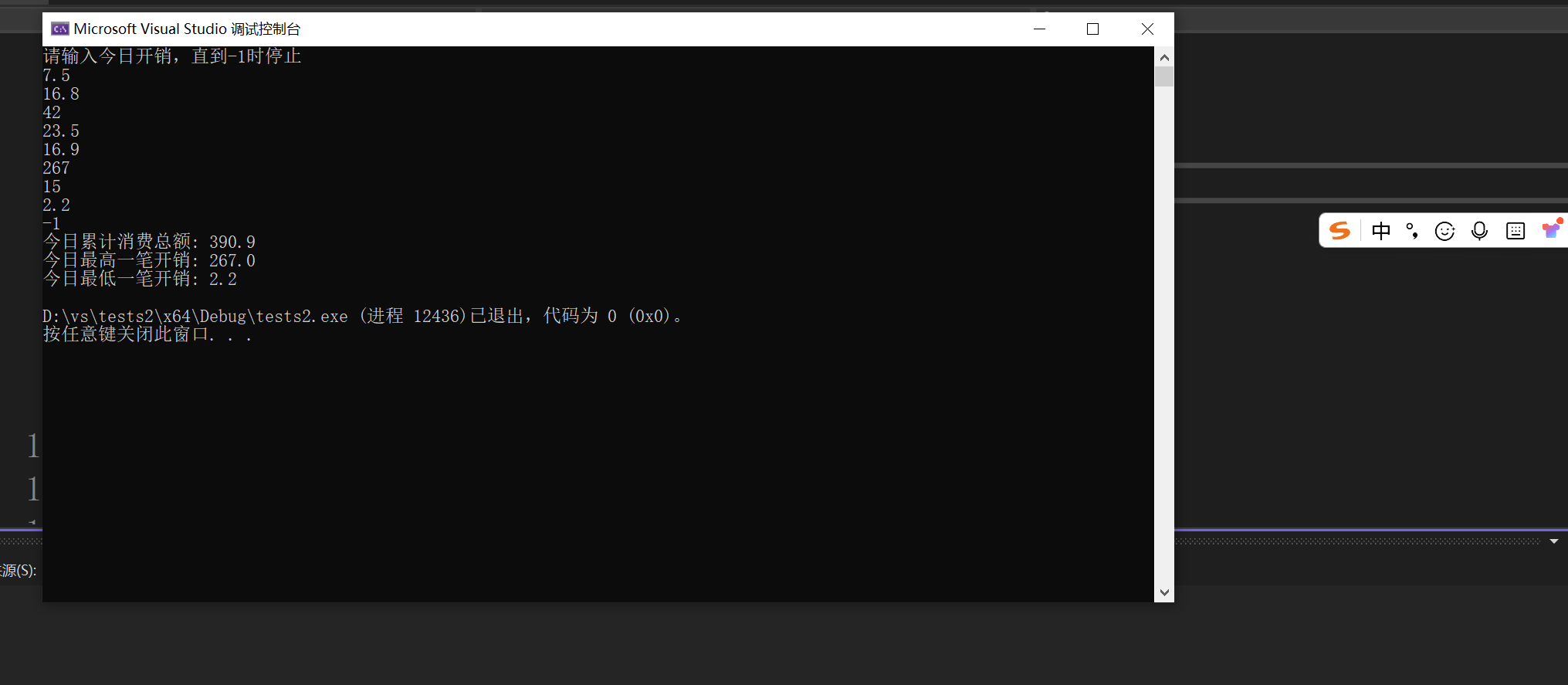Click the prompt line 请输入今日开销
Viewport: 1568px width, 685px height.
point(172,56)
